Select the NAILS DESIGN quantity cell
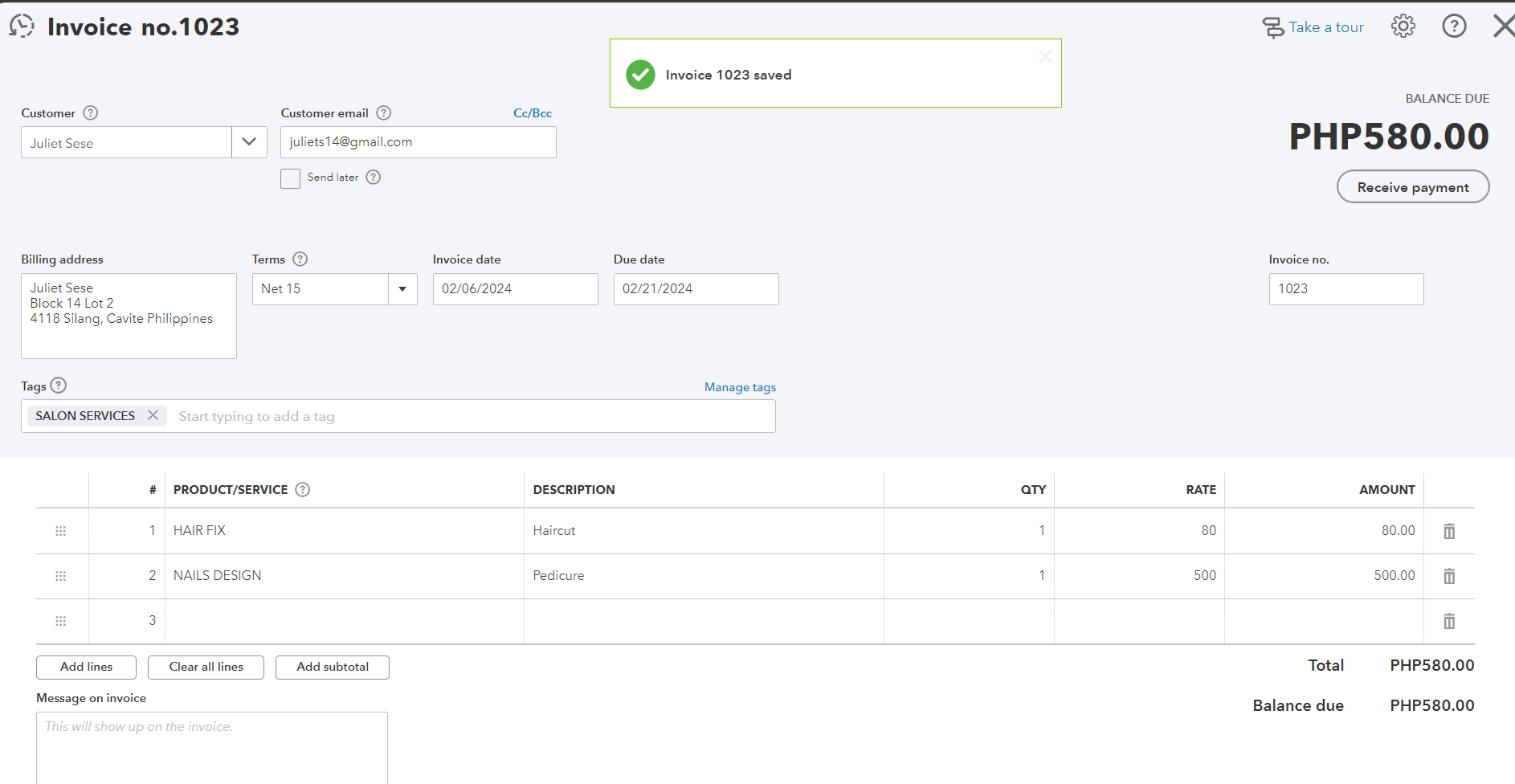The image size is (1515, 784). (969, 576)
